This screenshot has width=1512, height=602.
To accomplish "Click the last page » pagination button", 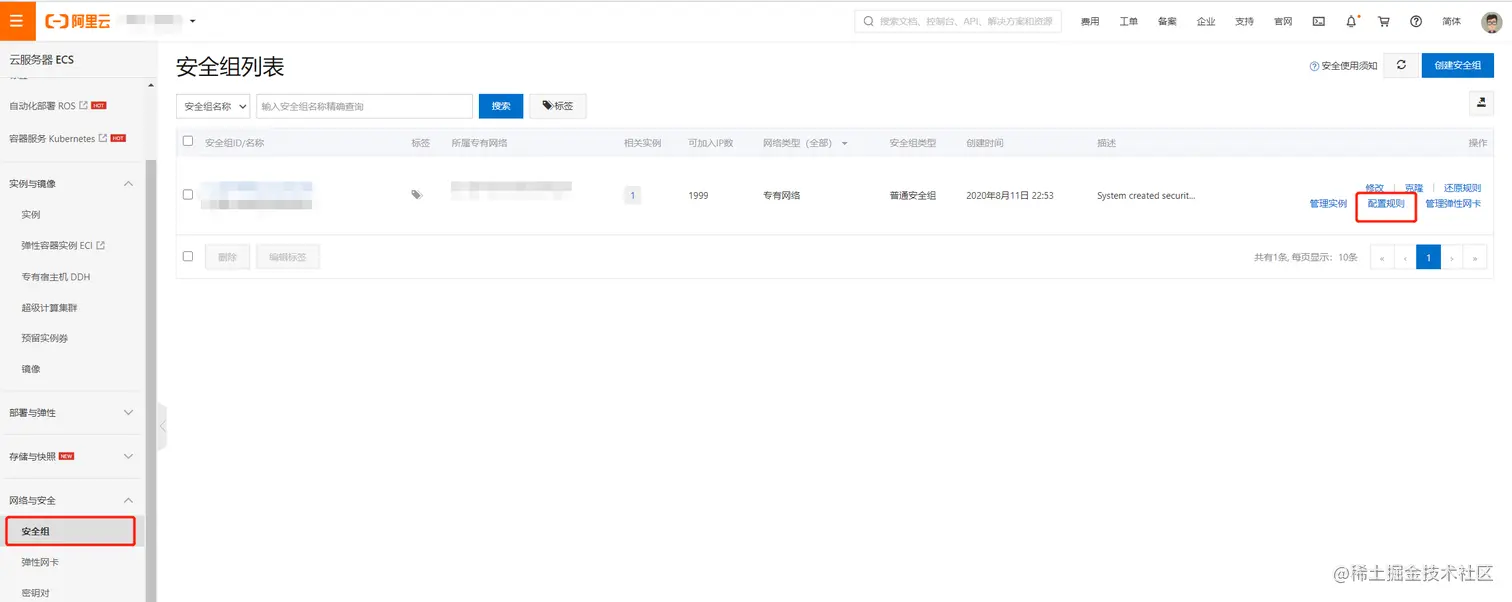I will 1475,258.
